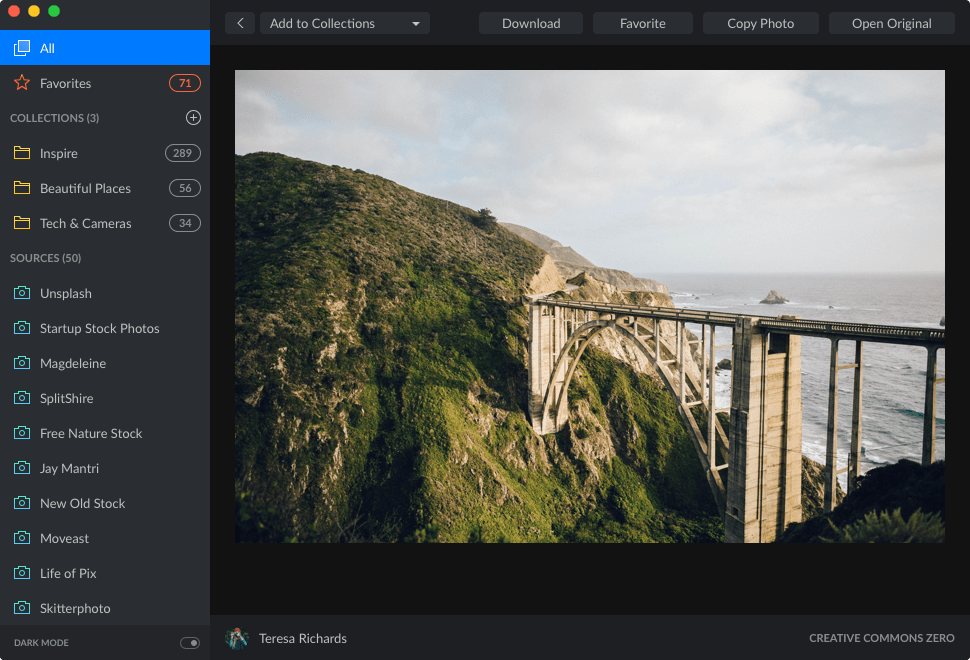Image resolution: width=970 pixels, height=660 pixels.
Task: Click the Tech & Cameras folder icon
Action: pos(22,223)
